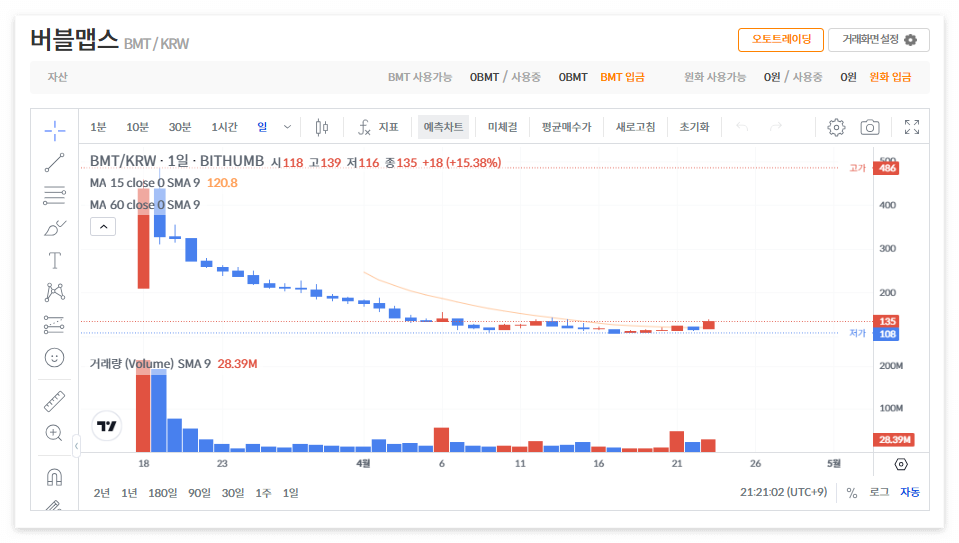Expand the time interval dropdown arrow

pyautogui.click(x=287, y=127)
